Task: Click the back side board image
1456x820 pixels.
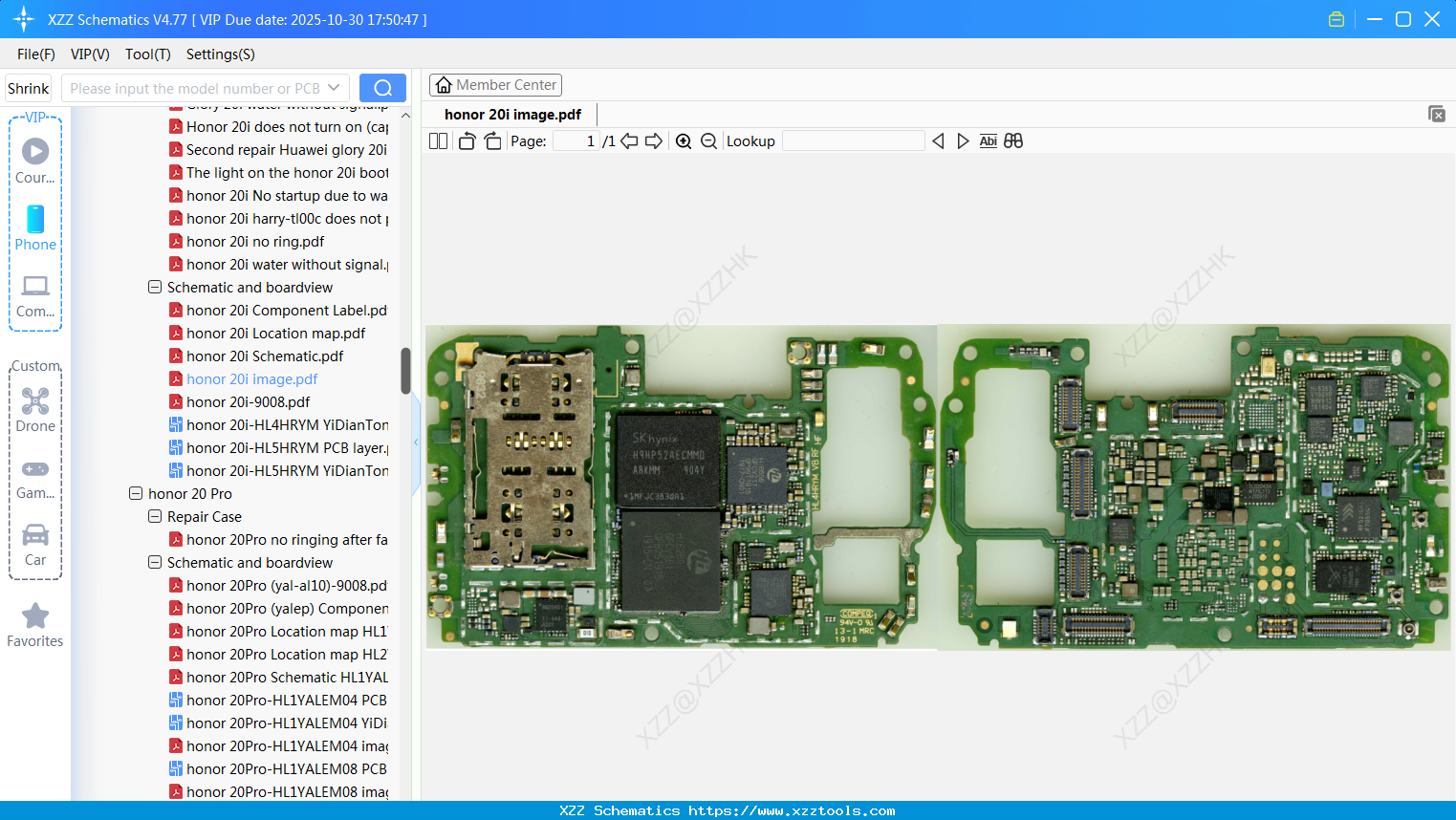Action: (1195, 487)
